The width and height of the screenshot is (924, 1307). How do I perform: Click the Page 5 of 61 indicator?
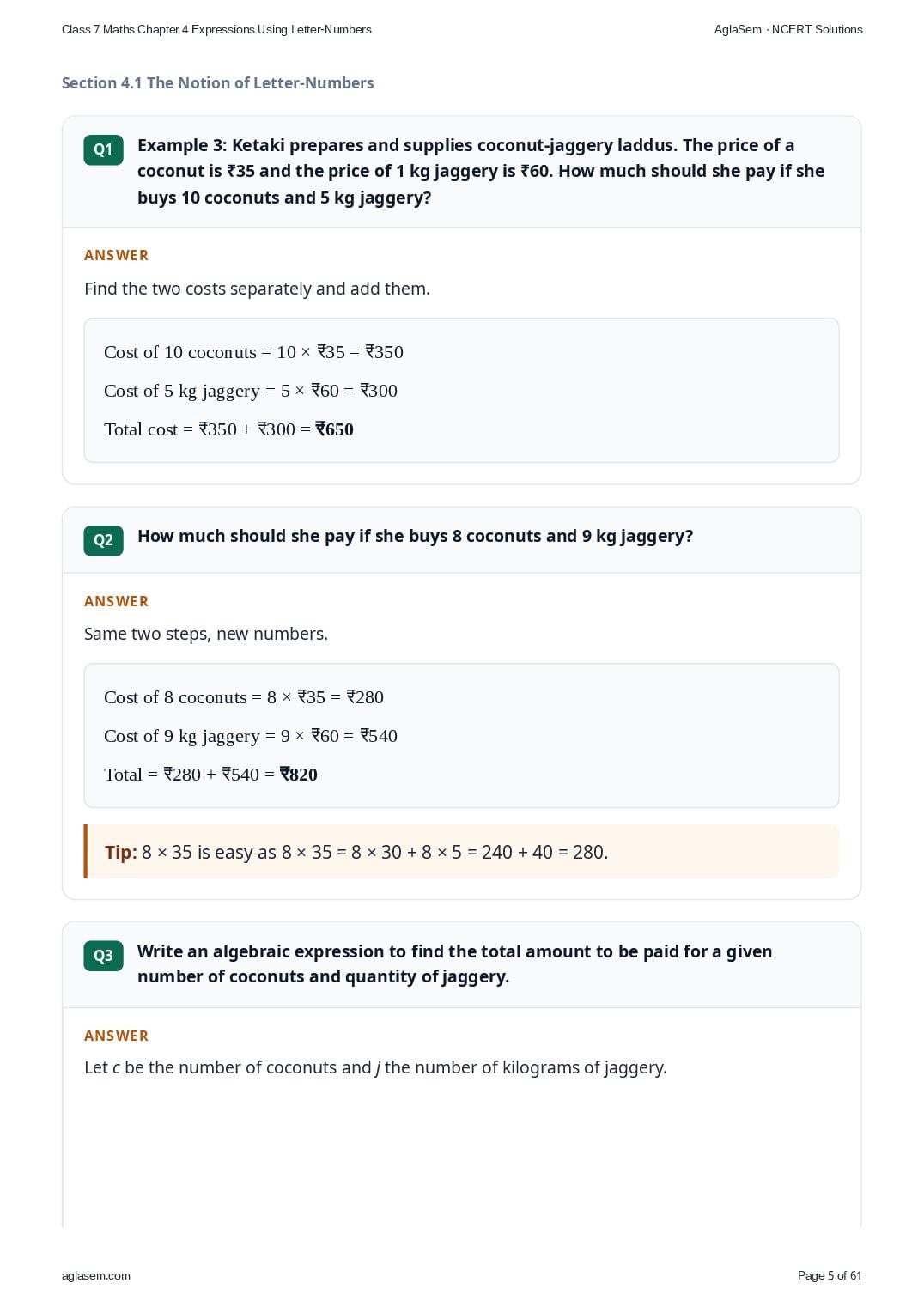(x=830, y=1275)
